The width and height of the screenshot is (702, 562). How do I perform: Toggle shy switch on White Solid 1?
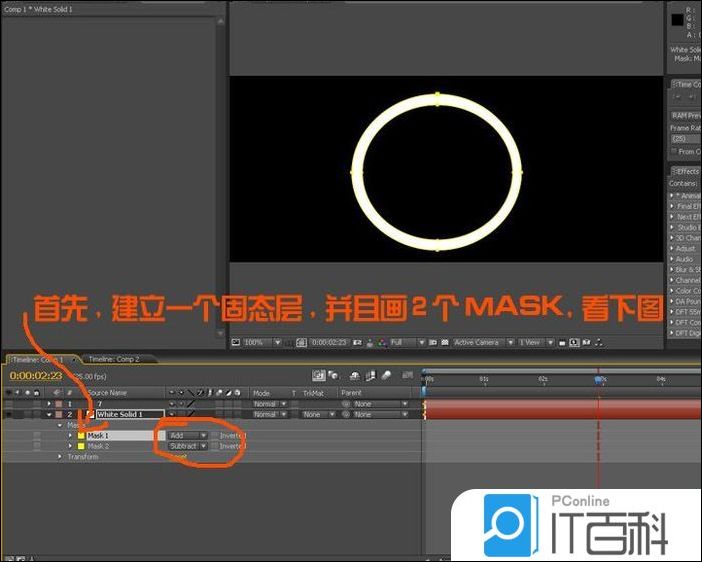(171, 414)
